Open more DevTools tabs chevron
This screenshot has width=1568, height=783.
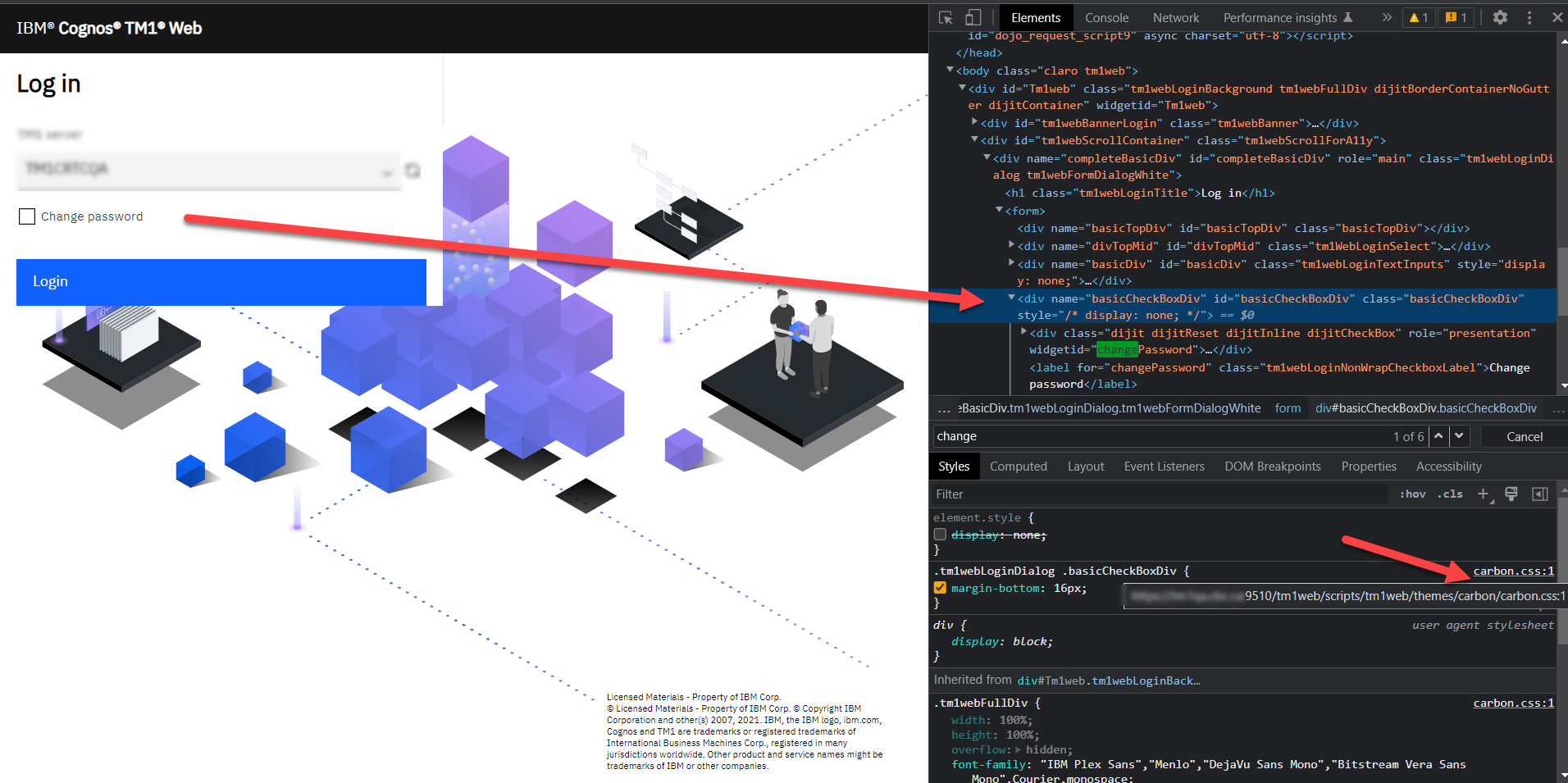1387,17
